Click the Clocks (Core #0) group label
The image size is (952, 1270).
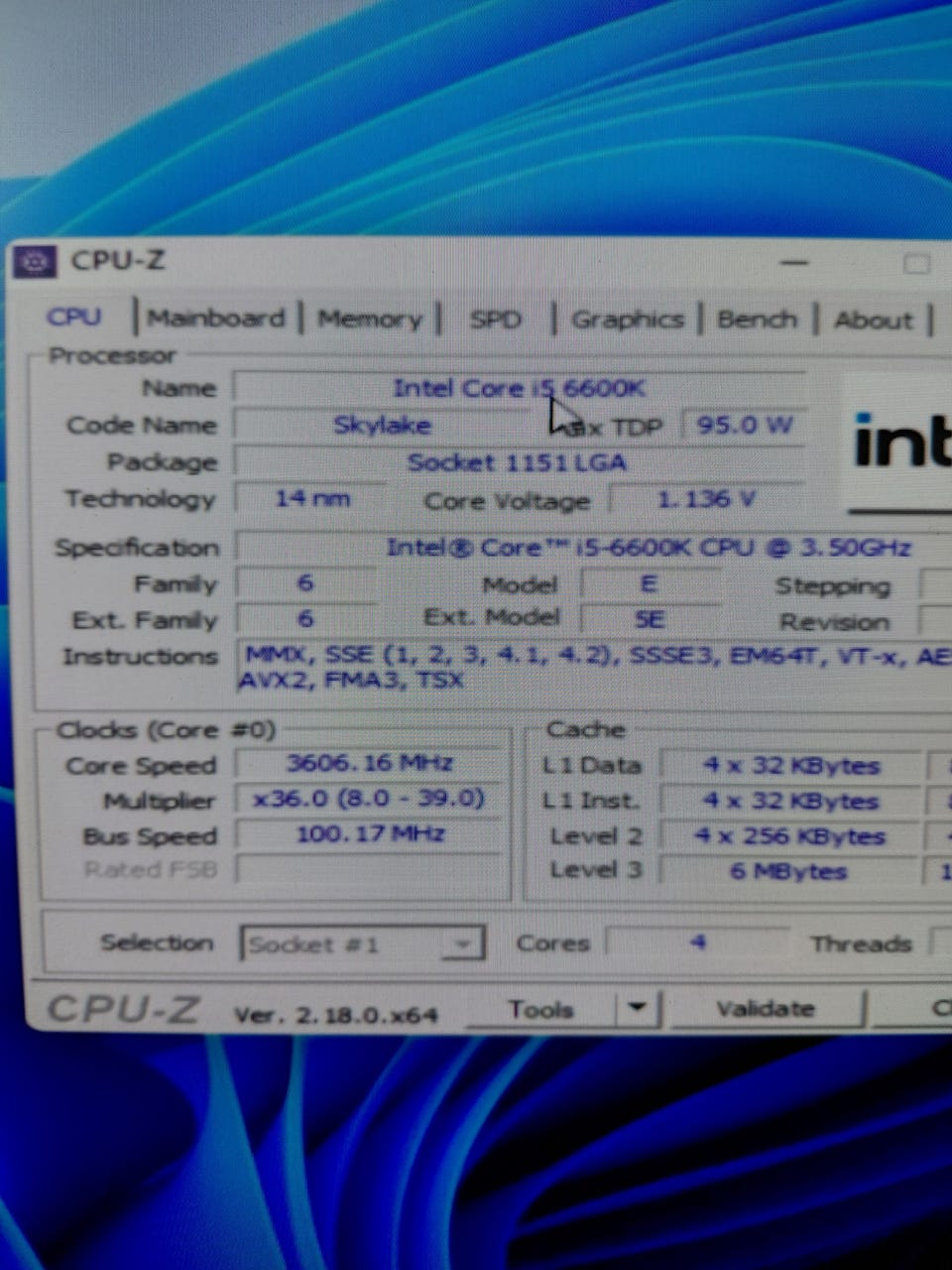(166, 730)
